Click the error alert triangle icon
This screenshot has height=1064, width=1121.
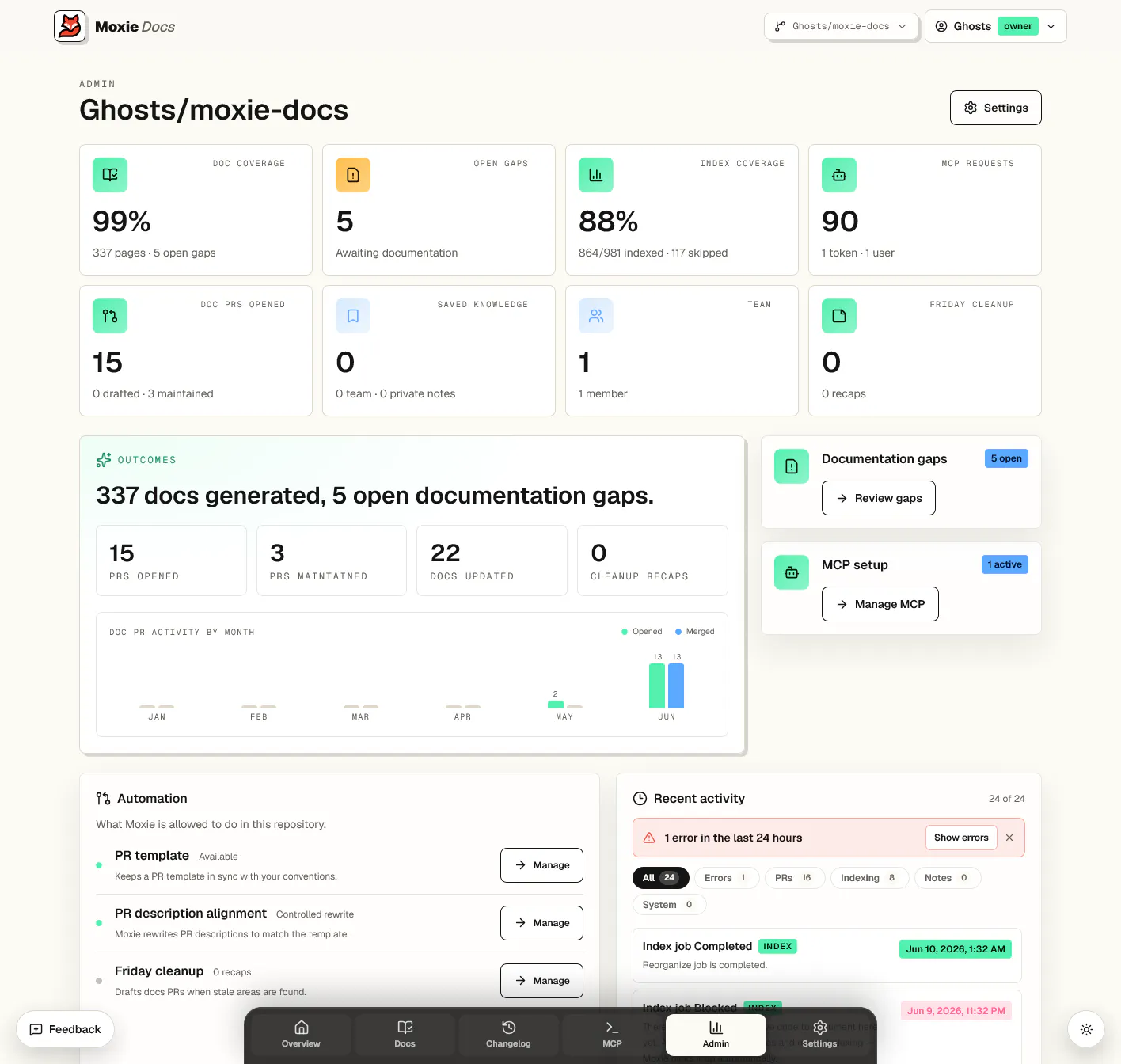tap(649, 838)
